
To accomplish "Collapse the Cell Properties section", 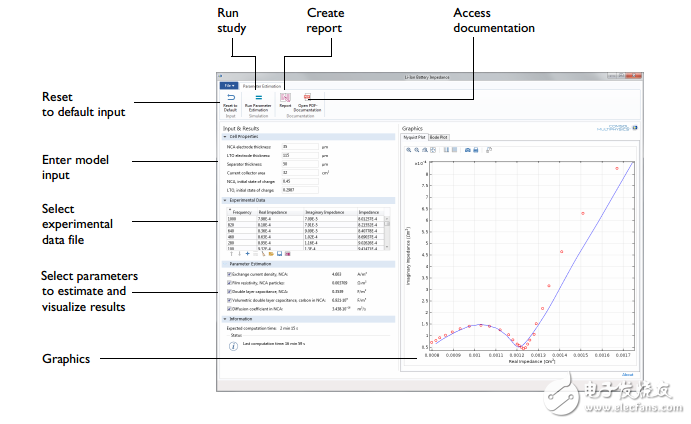I will [224, 136].
